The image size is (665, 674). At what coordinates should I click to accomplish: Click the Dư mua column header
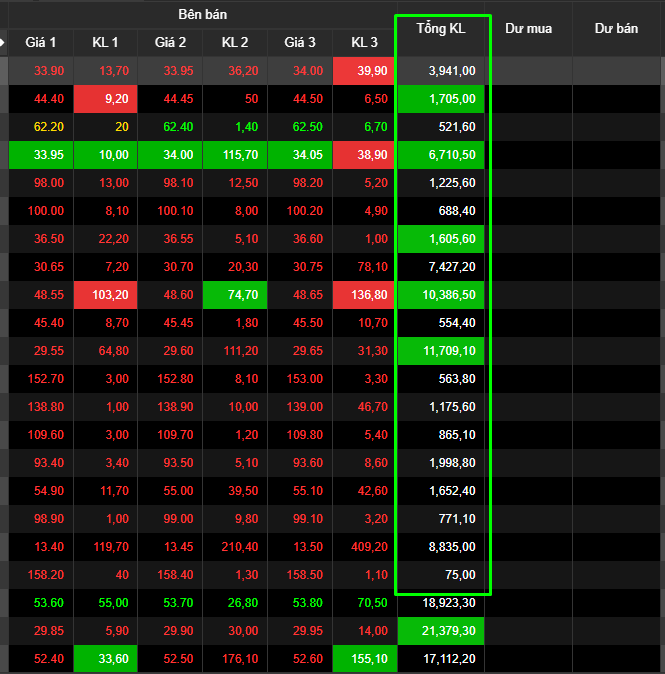(x=529, y=29)
